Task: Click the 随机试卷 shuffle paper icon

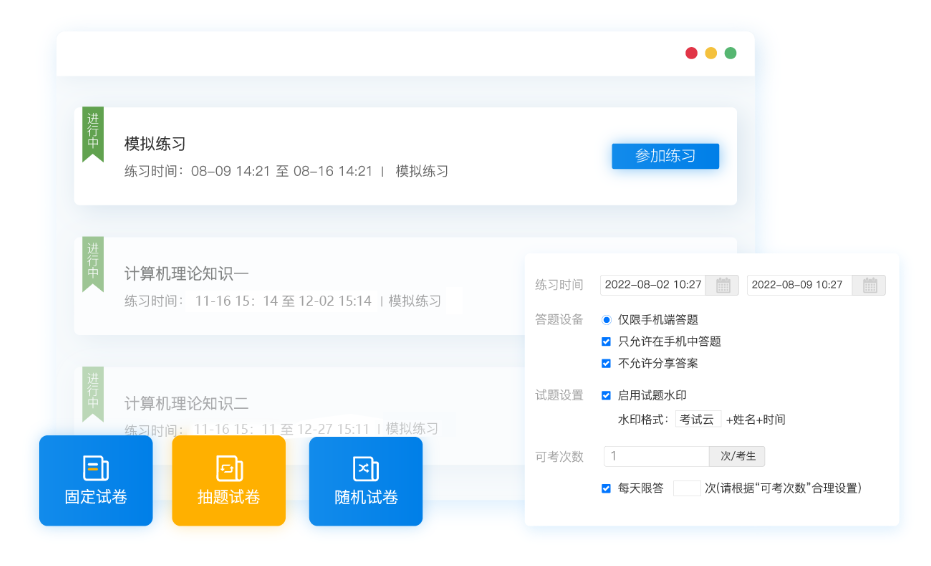Action: [x=366, y=468]
